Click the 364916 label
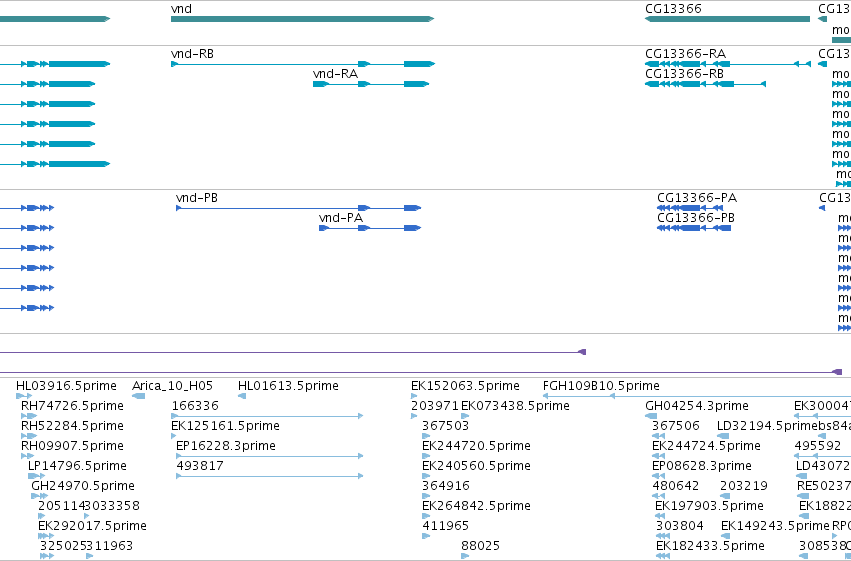This screenshot has width=851, height=561. pos(446,486)
